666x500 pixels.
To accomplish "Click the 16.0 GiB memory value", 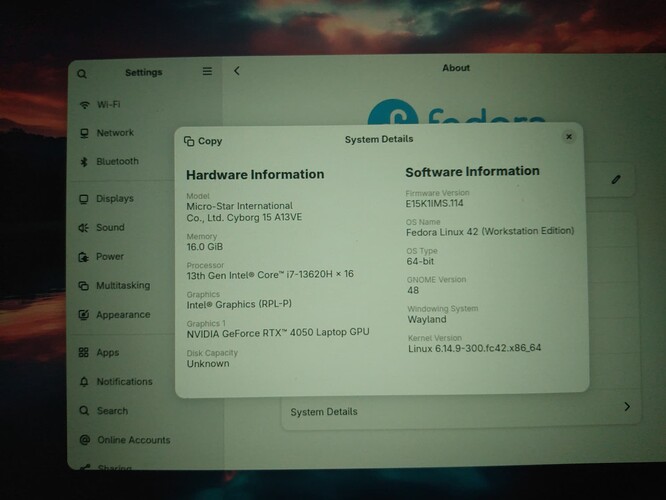I will 205,247.
